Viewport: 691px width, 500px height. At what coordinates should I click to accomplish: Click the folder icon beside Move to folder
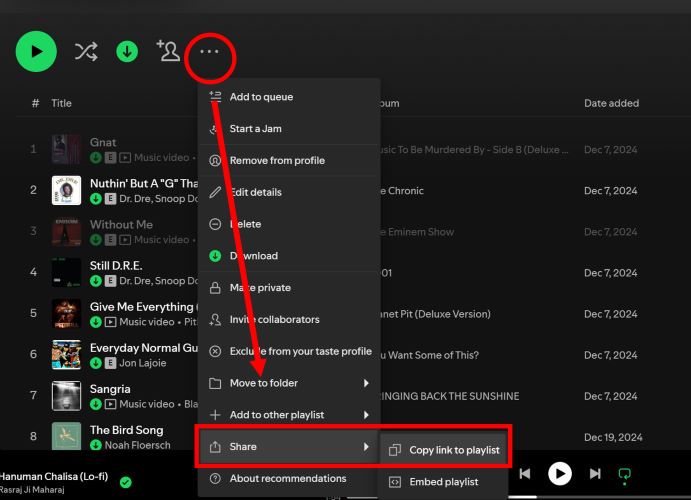tap(215, 383)
